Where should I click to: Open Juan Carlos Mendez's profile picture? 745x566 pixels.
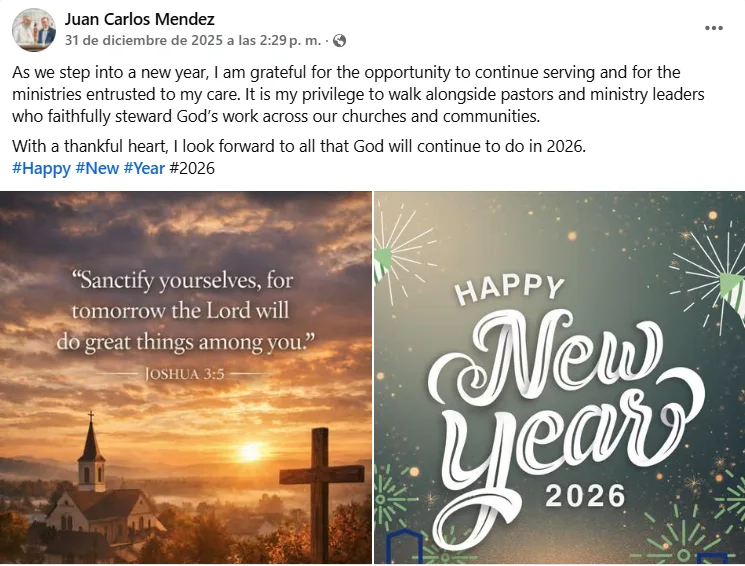pyautogui.click(x=34, y=30)
